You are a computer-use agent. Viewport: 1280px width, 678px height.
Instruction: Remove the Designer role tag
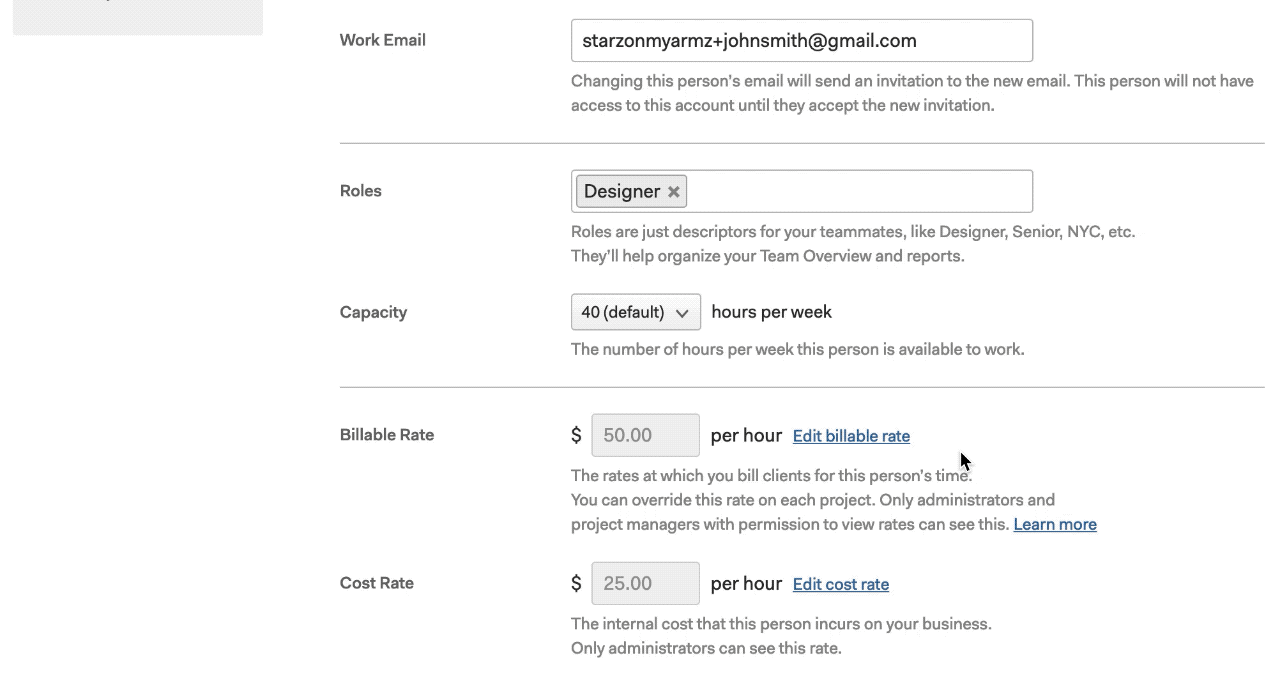(x=674, y=192)
